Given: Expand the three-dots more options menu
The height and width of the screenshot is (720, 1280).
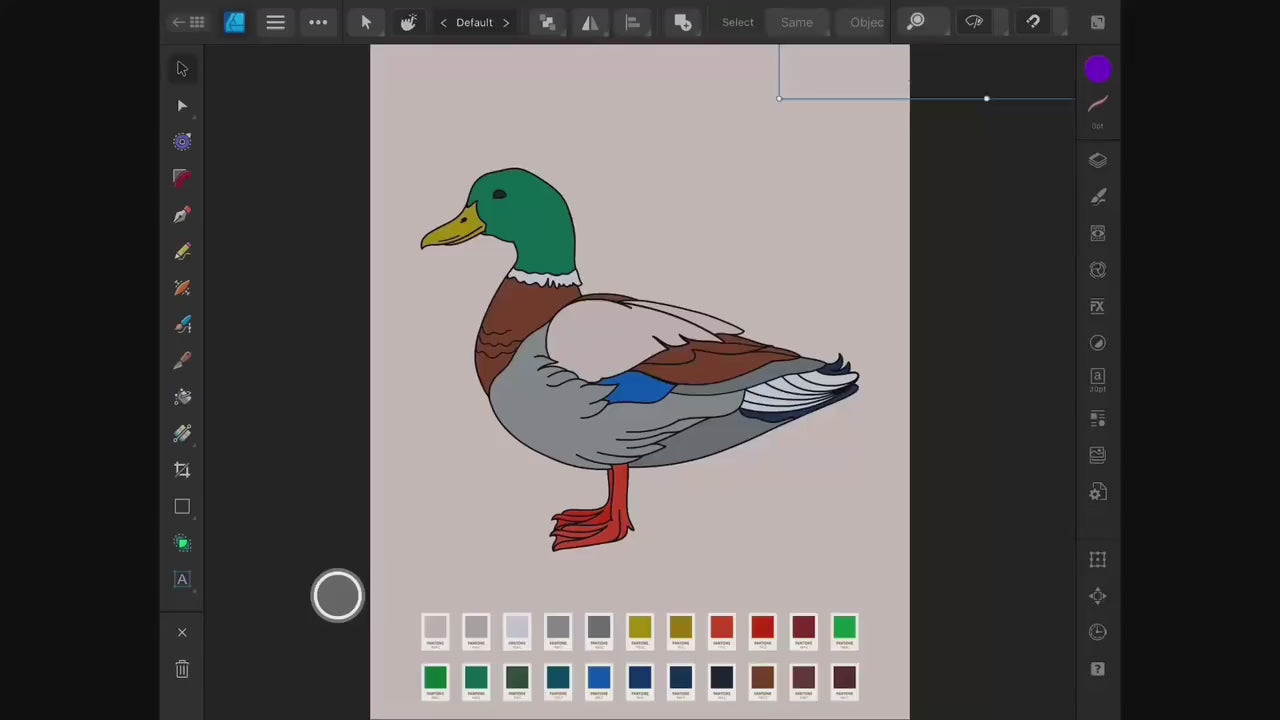Looking at the screenshot, I should pyautogui.click(x=318, y=22).
